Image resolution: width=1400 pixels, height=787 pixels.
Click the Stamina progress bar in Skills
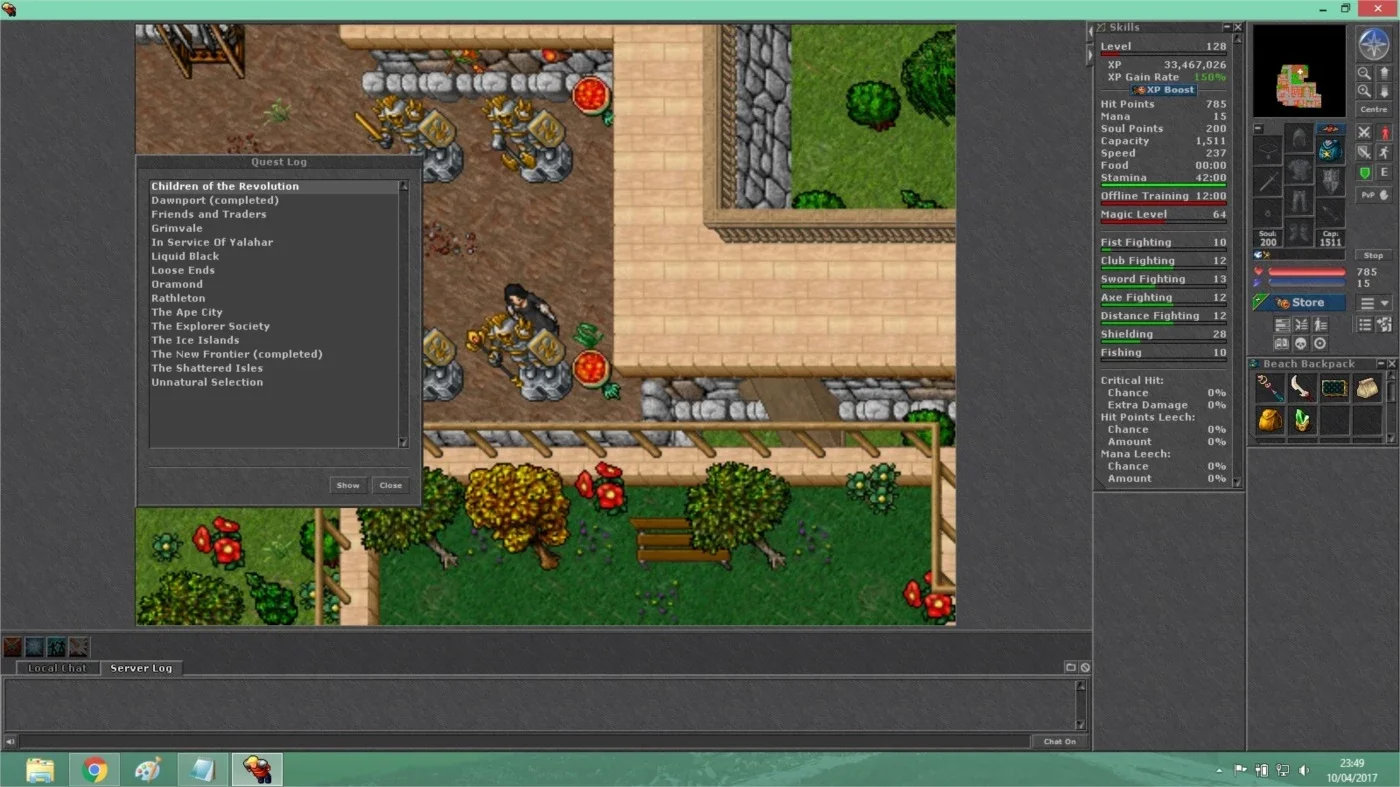point(1163,185)
